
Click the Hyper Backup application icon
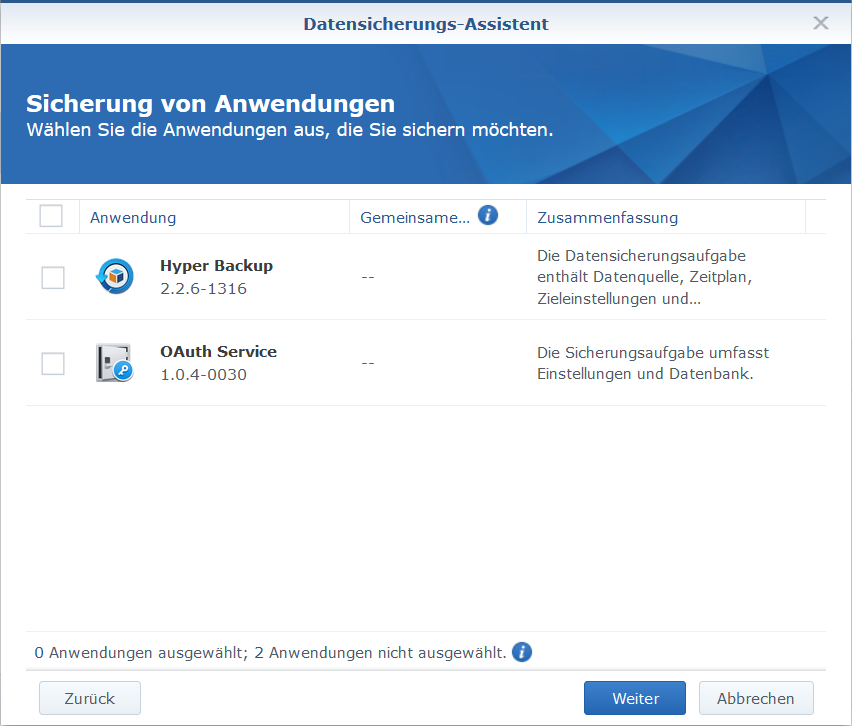point(114,277)
